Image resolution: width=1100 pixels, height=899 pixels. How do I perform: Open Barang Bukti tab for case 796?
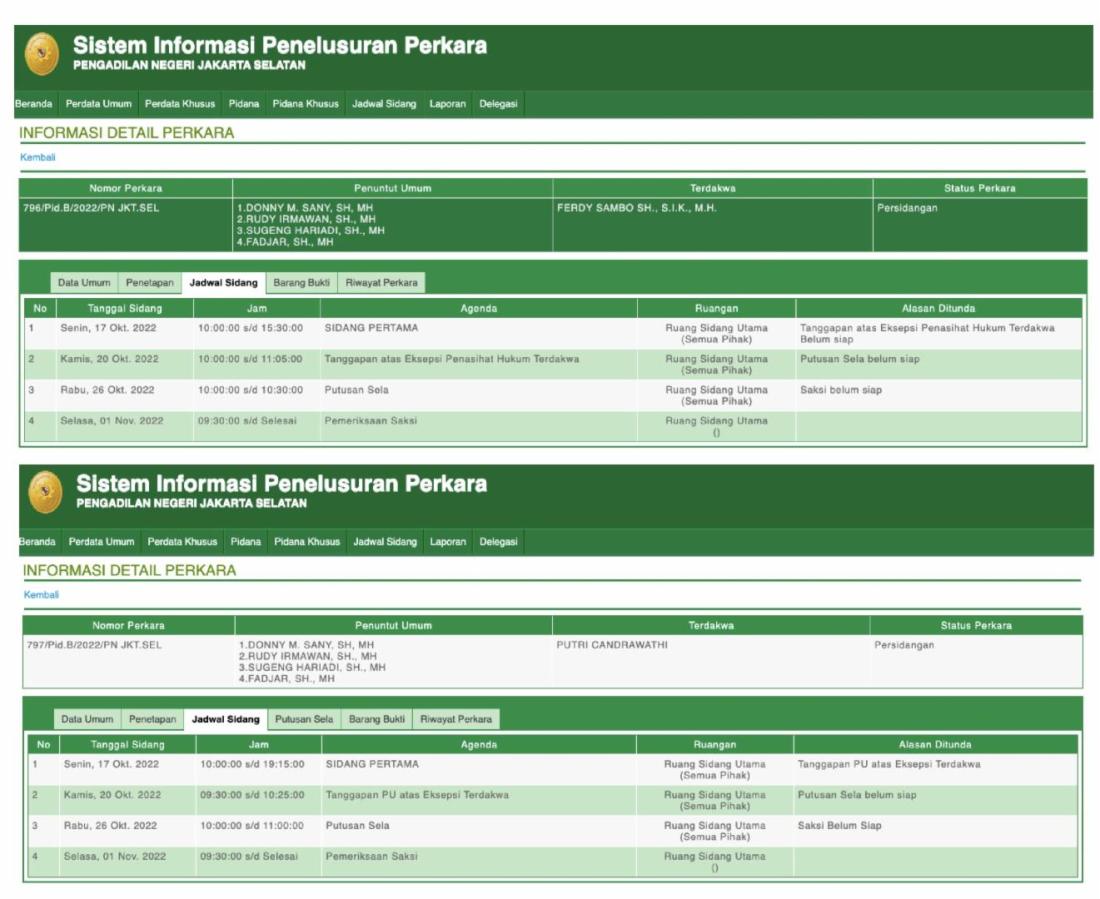tap(302, 283)
